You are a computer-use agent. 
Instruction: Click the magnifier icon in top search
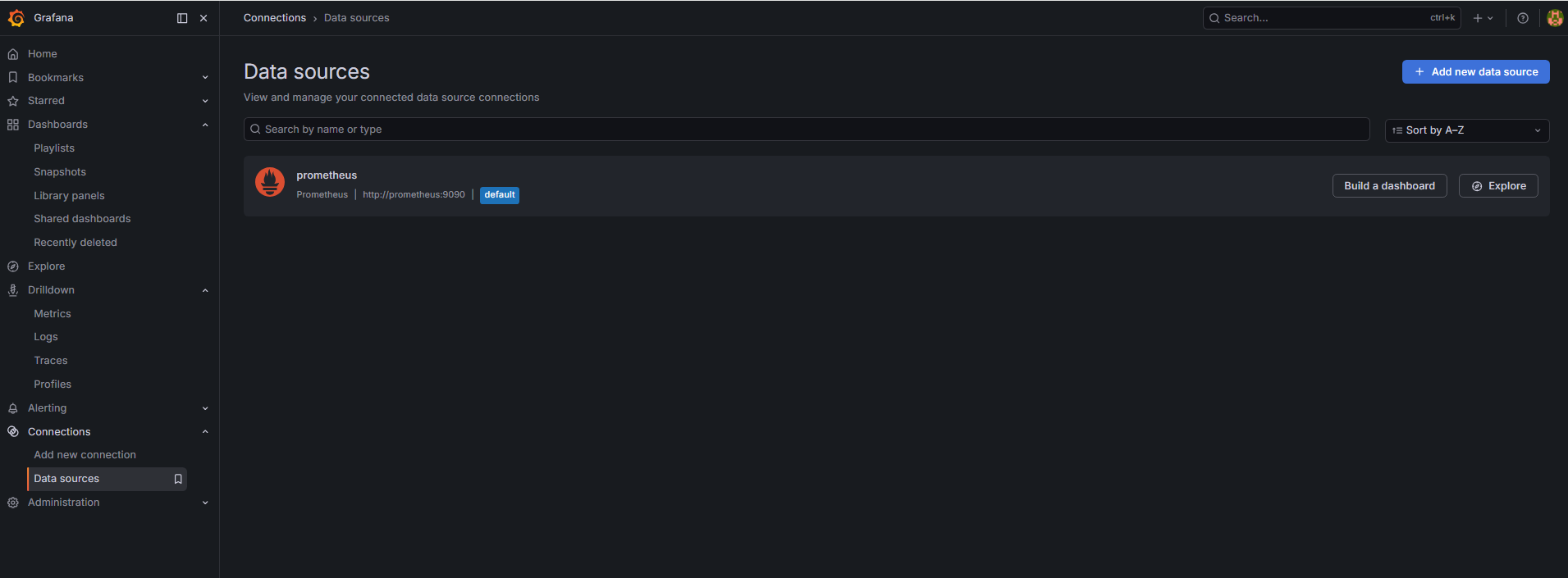(x=1214, y=18)
